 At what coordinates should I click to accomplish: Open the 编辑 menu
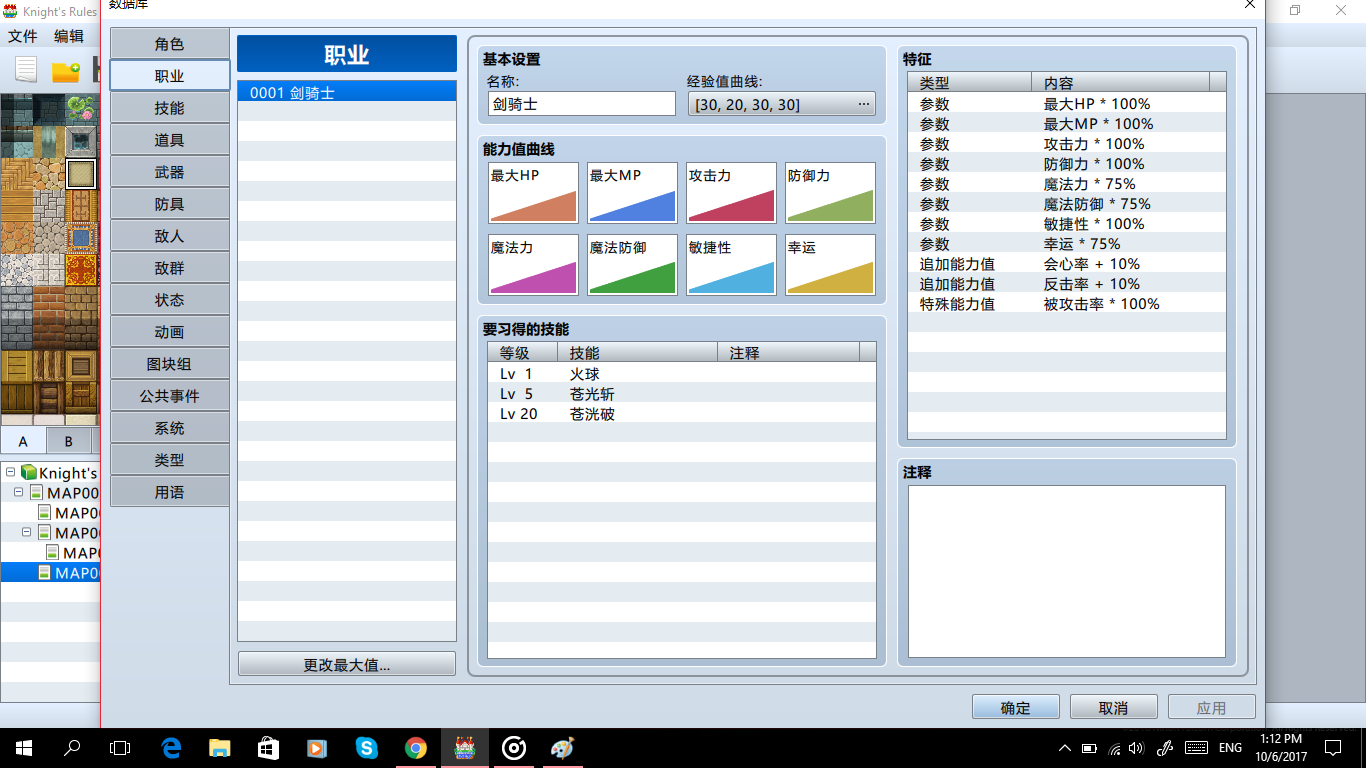click(69, 36)
